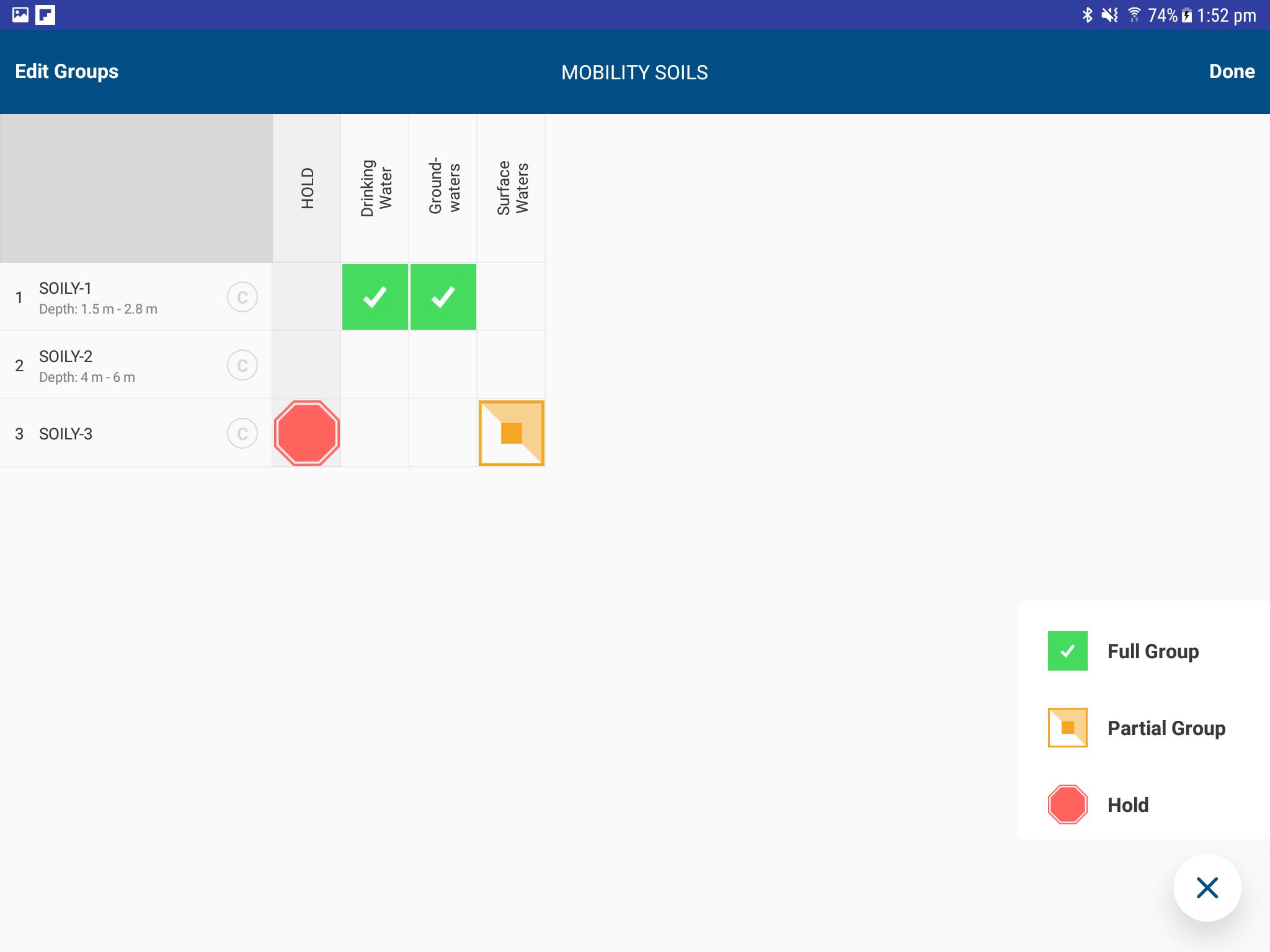Click the C circle icon for SOILY-3

click(x=242, y=433)
